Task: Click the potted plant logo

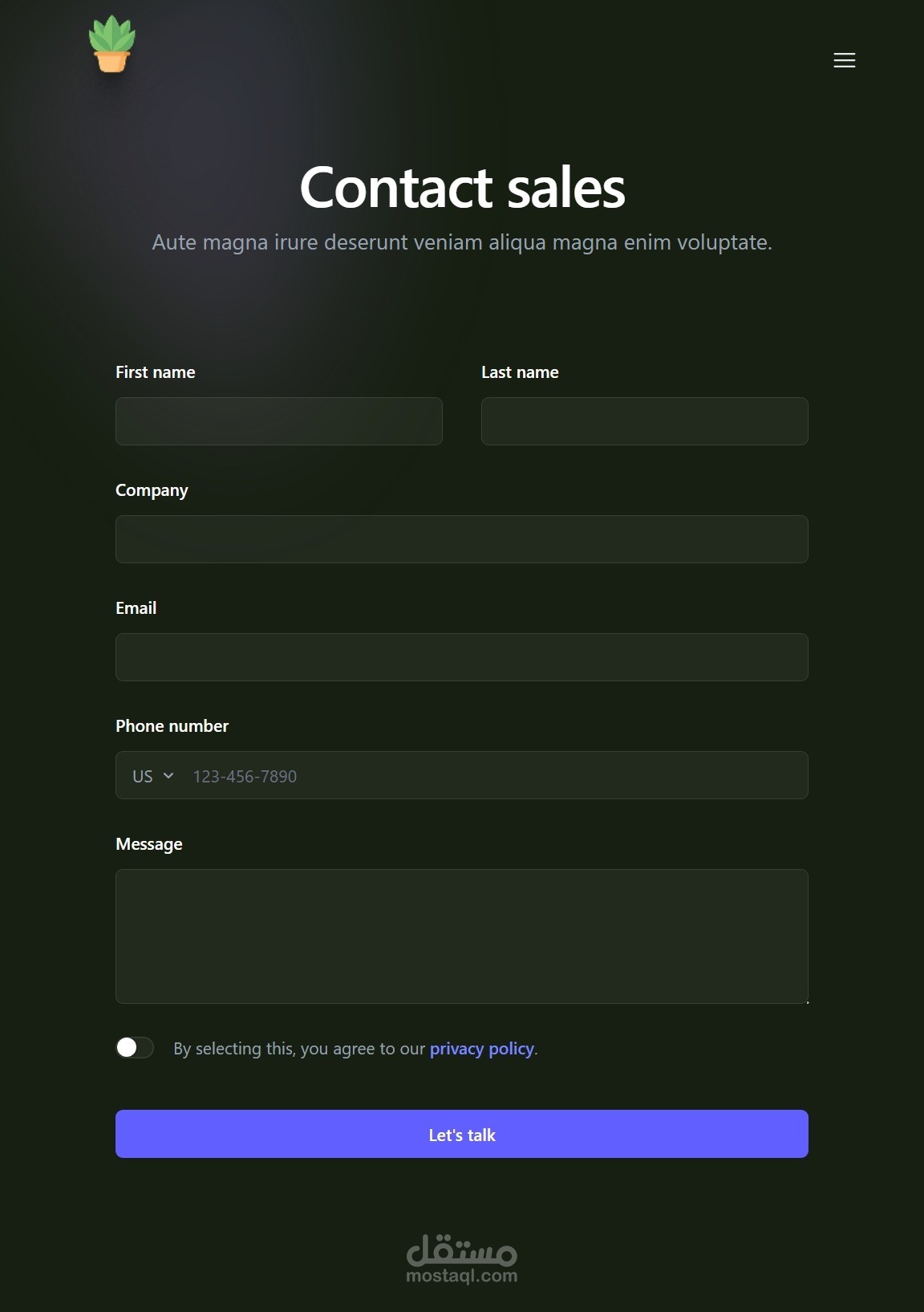Action: click(x=112, y=45)
